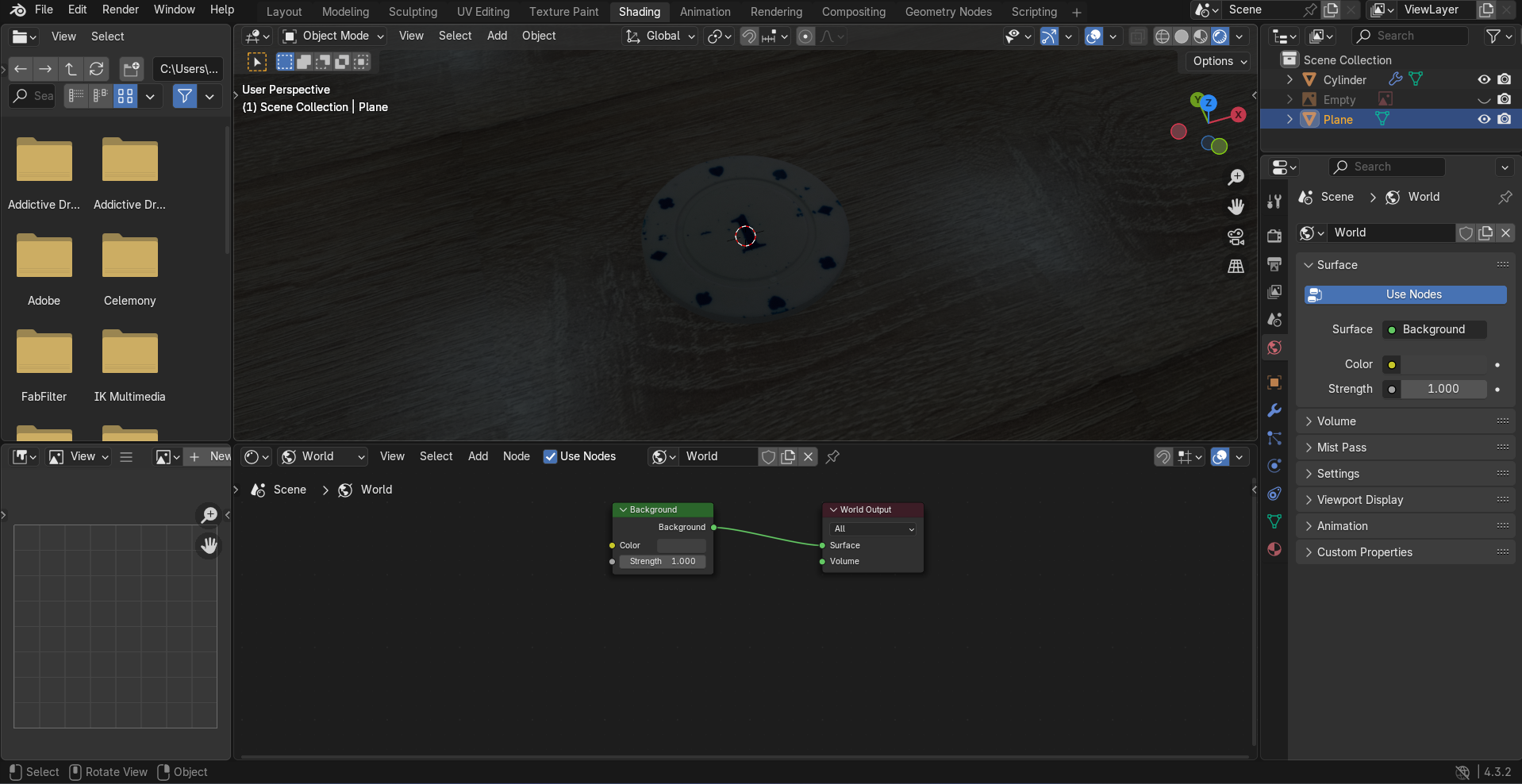This screenshot has width=1522, height=784.
Task: Expand the Viewport Display panel
Action: point(1359,500)
